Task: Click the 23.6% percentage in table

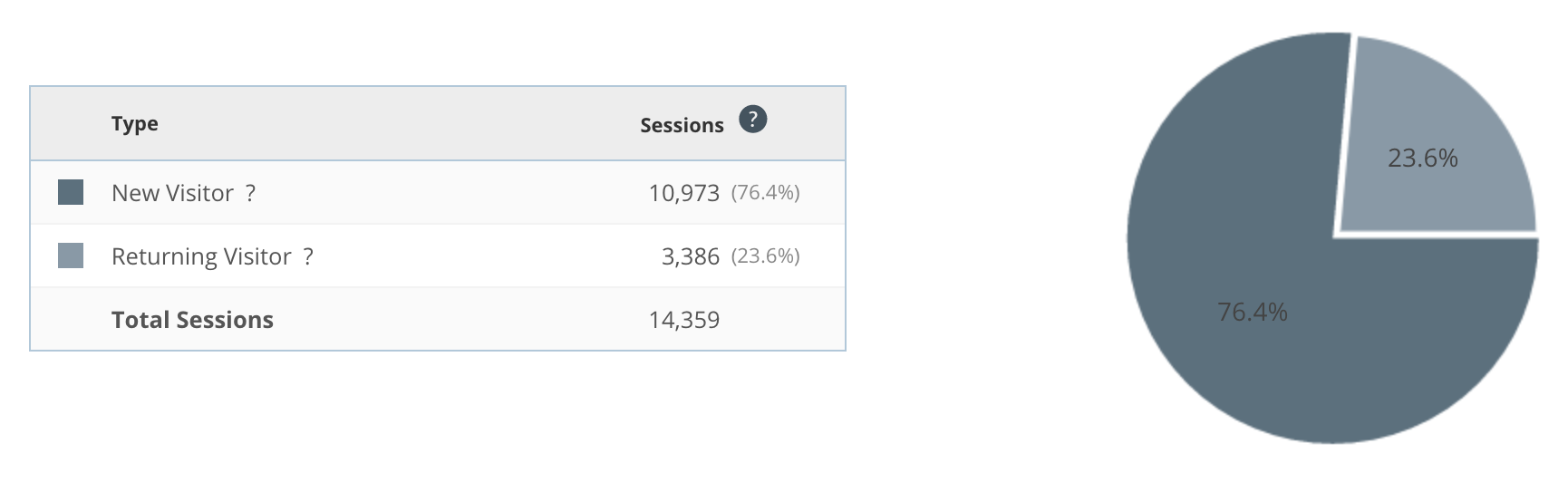Action: pos(765,255)
